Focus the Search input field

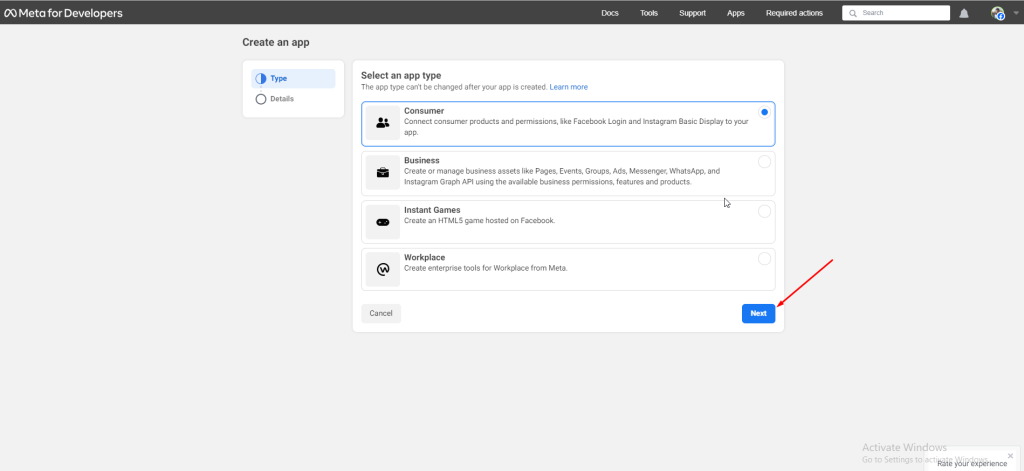click(896, 13)
